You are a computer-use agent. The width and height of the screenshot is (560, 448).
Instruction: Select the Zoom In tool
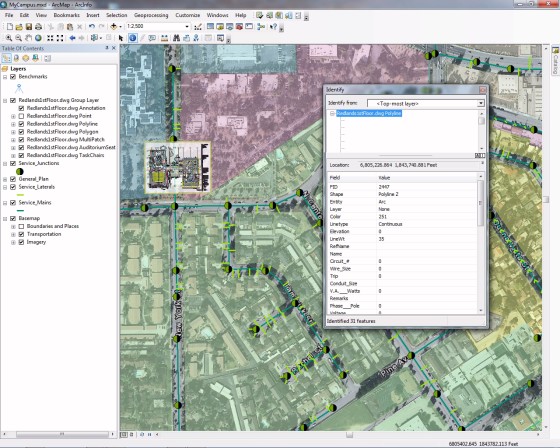click(x=9, y=38)
